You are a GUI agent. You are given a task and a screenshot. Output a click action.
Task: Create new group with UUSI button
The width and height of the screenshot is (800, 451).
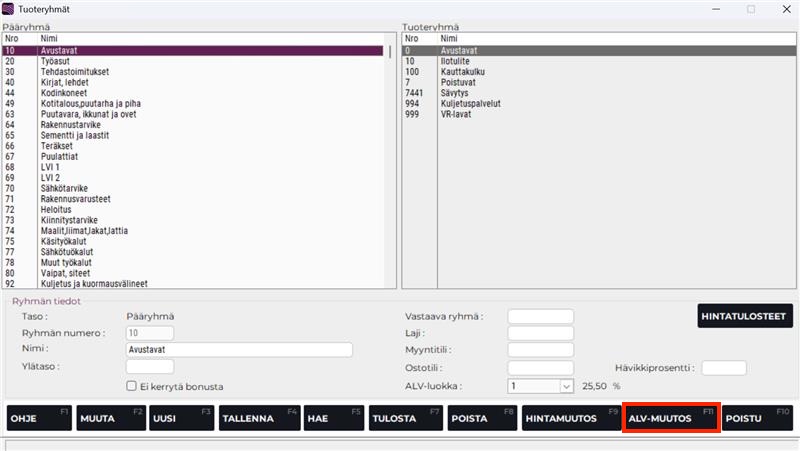click(x=180, y=418)
